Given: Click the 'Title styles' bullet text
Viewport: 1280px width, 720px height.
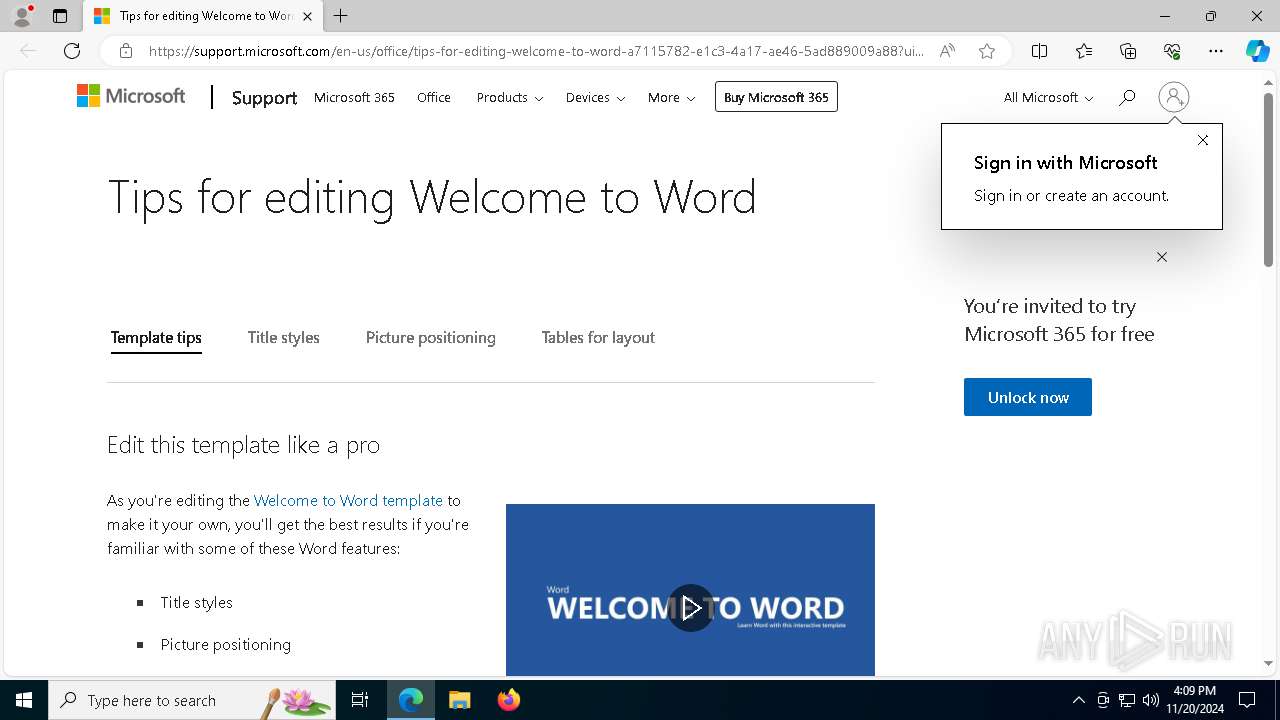Looking at the screenshot, I should tap(197, 603).
